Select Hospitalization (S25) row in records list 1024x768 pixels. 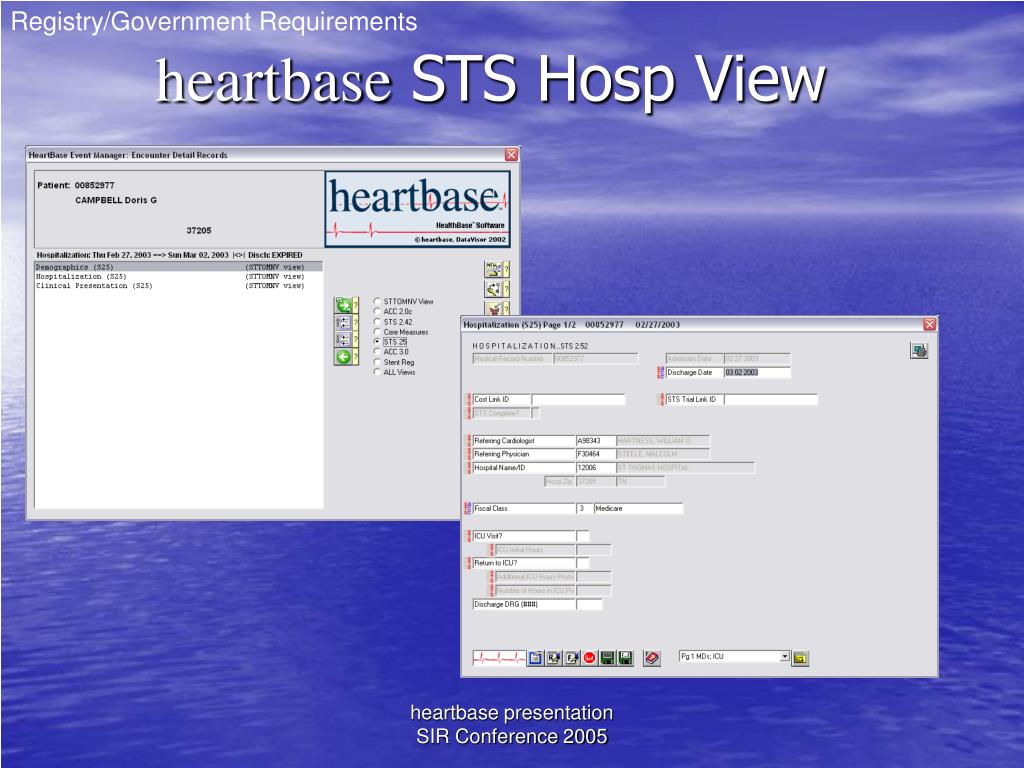(178, 276)
